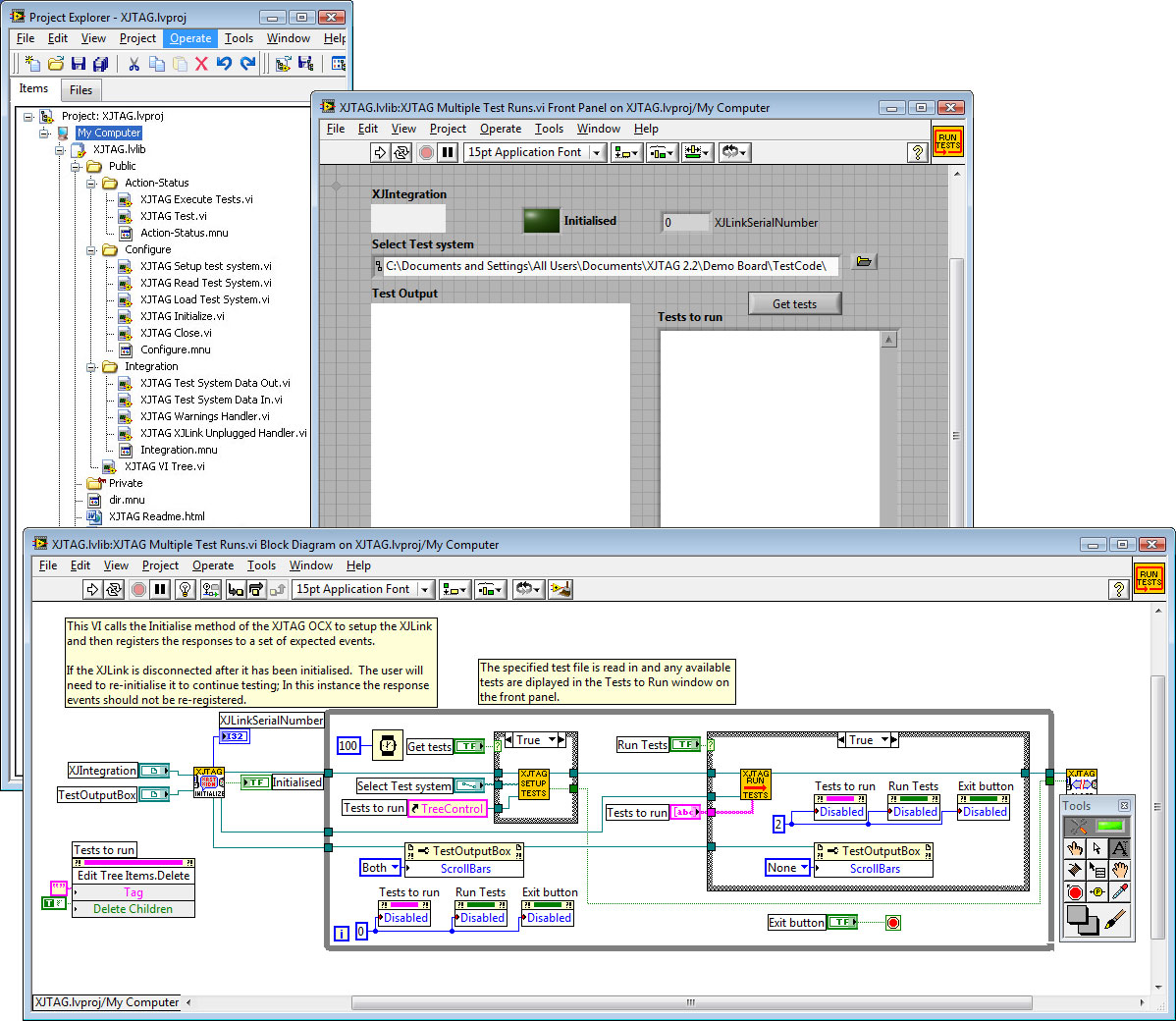Select XJTAG Initialize.vi in project tree
The image size is (1176, 1021).
pyautogui.click(x=183, y=316)
